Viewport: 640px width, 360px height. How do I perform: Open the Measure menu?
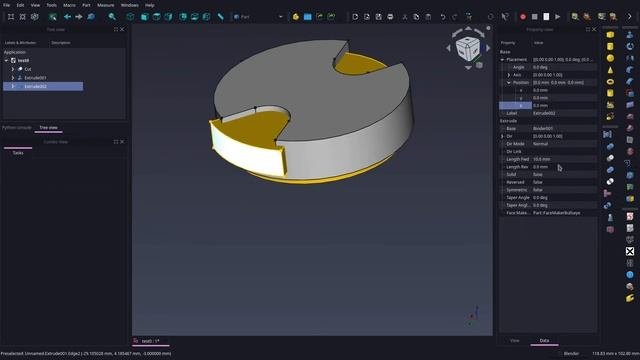[x=106, y=5]
